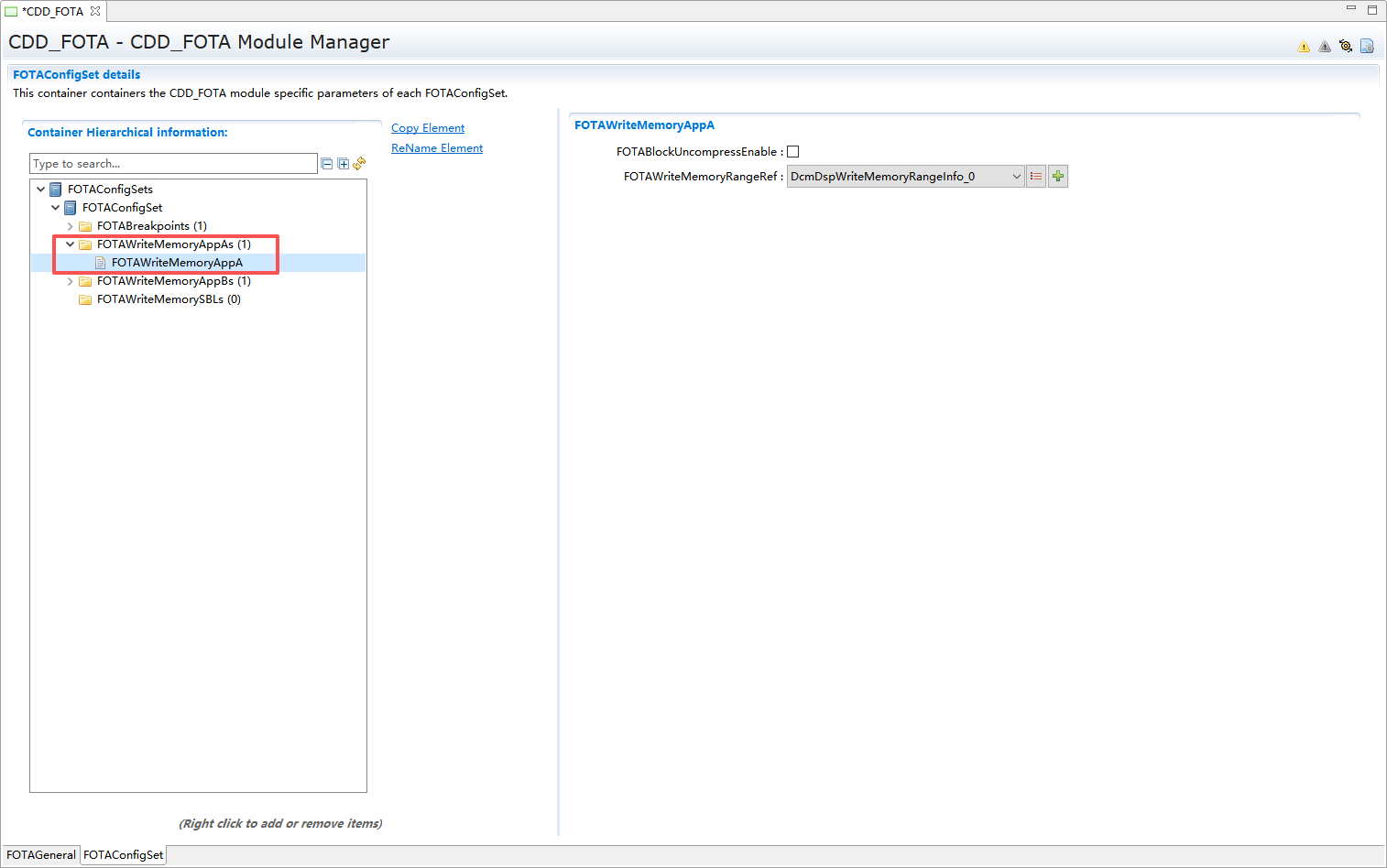Screen dimensions: 1387x868
Task: Minimize the editor pane
Action: [1350, 8]
